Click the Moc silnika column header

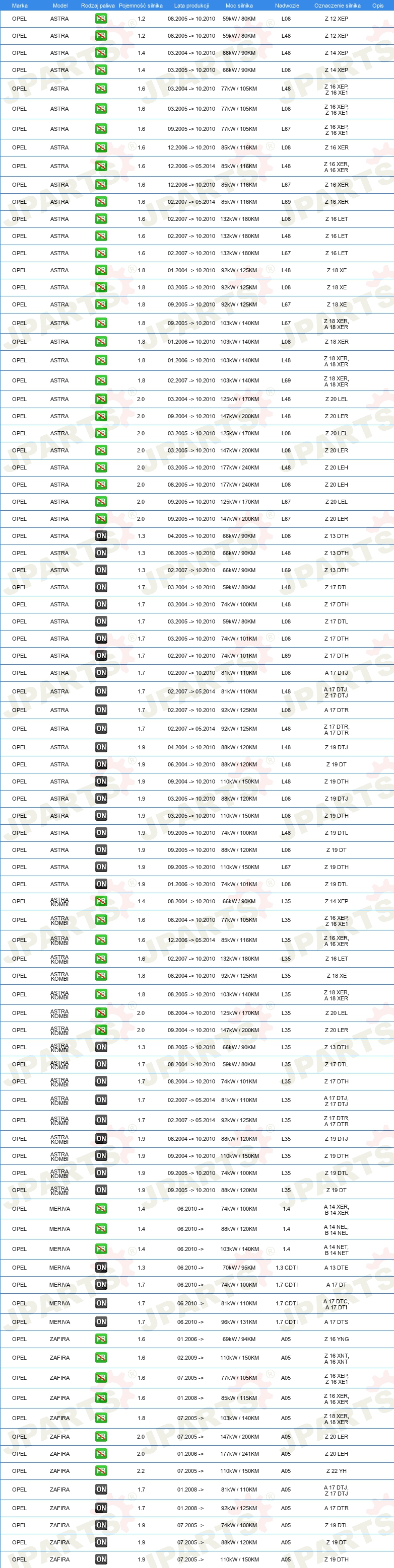[239, 6]
